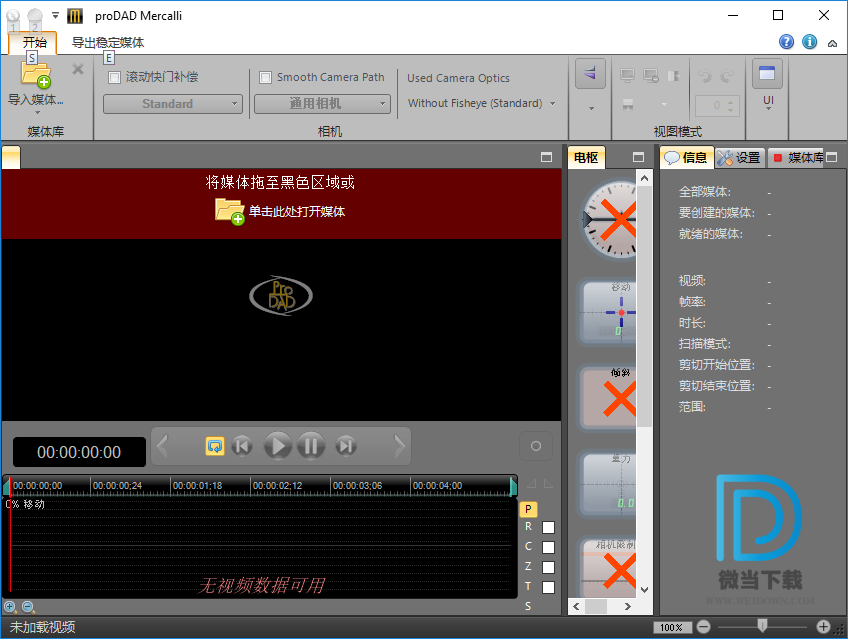This screenshot has height=639, width=848.
Task: Open the quick access toolbar dropdown arrow
Action: (55, 16)
